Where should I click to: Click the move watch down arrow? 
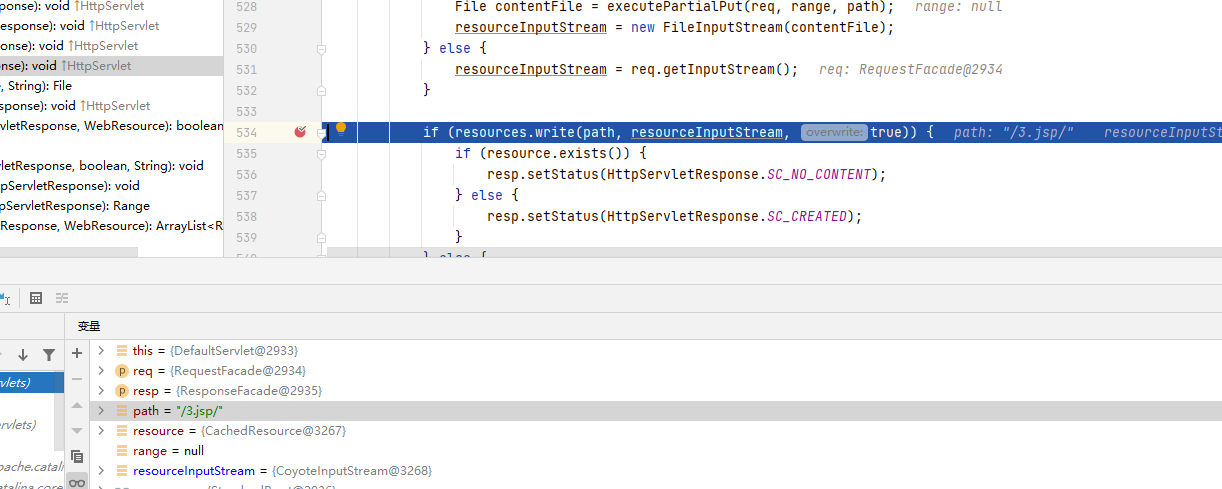77,430
